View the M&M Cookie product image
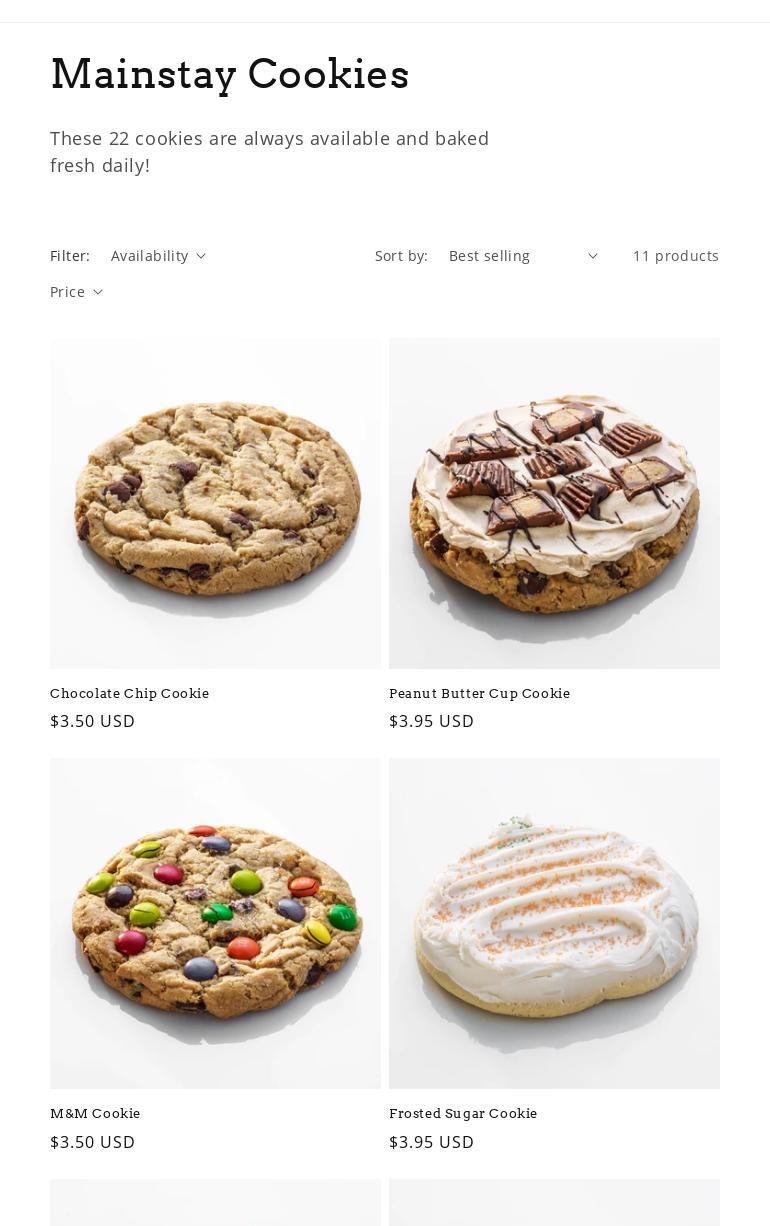The image size is (770, 1226). (215, 923)
